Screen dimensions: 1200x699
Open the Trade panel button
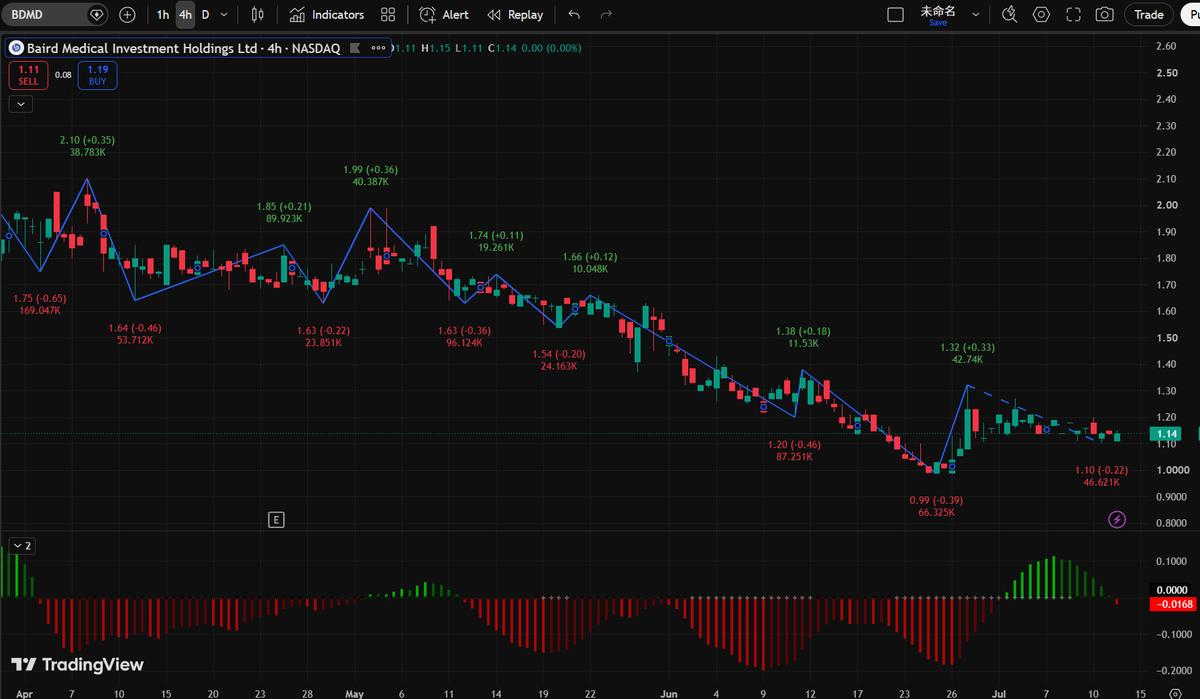click(1149, 15)
